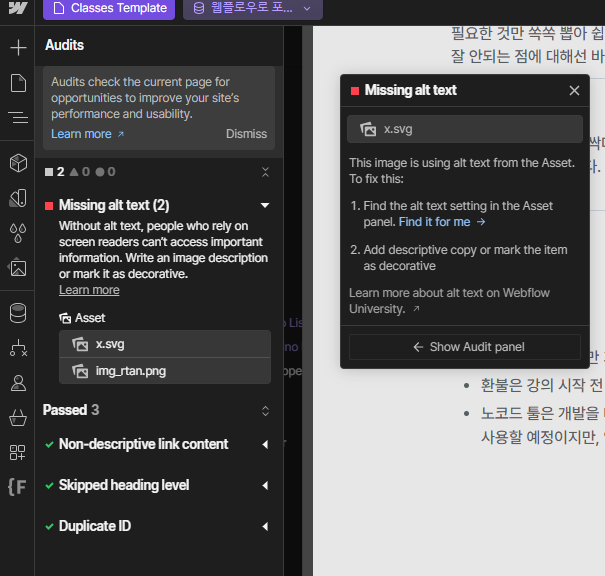
Task: Open the Variables panel icon
Action: (18, 198)
